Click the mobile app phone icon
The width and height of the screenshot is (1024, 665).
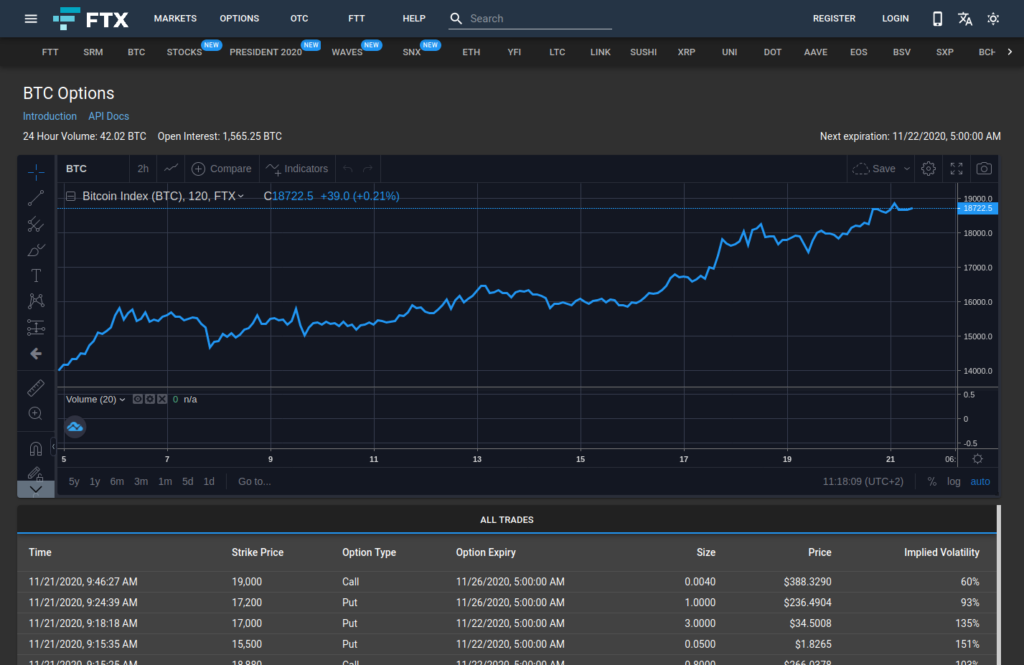point(937,18)
